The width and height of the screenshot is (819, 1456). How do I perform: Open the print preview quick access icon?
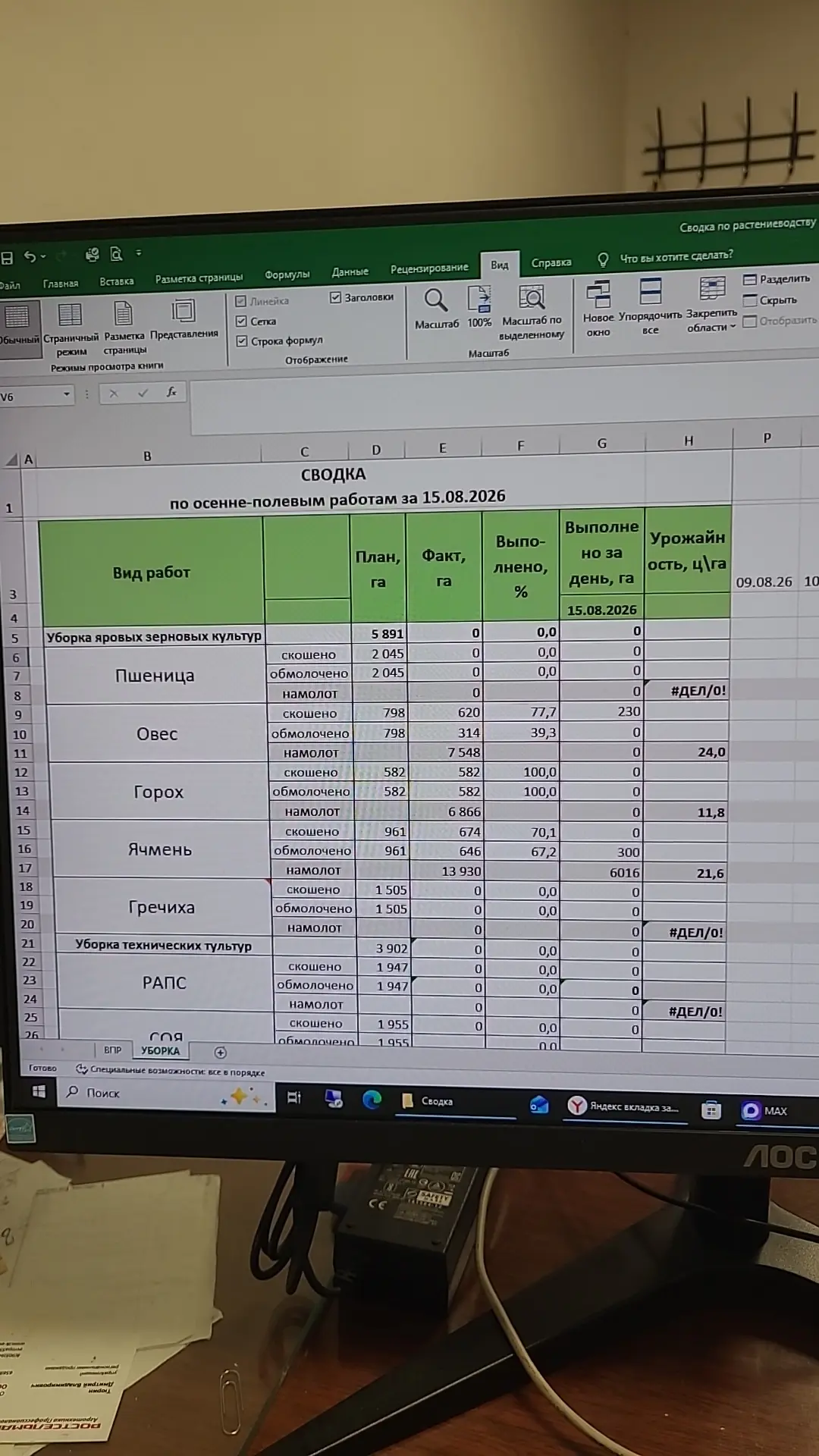point(116,254)
